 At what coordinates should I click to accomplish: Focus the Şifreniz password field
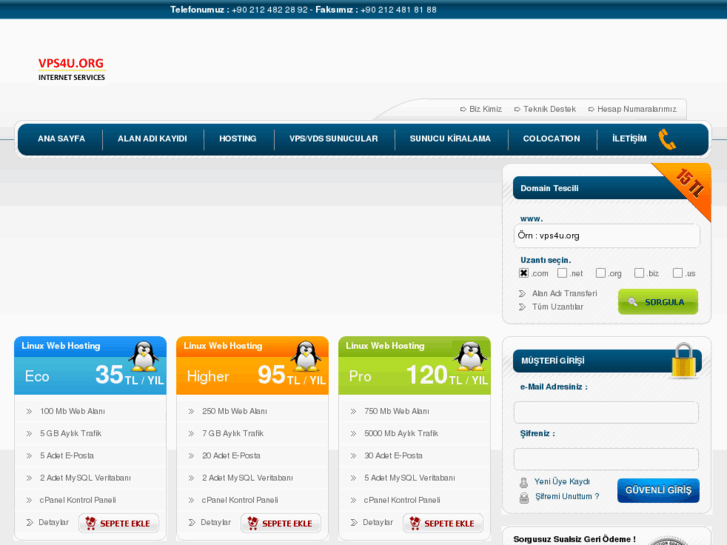coord(606,459)
